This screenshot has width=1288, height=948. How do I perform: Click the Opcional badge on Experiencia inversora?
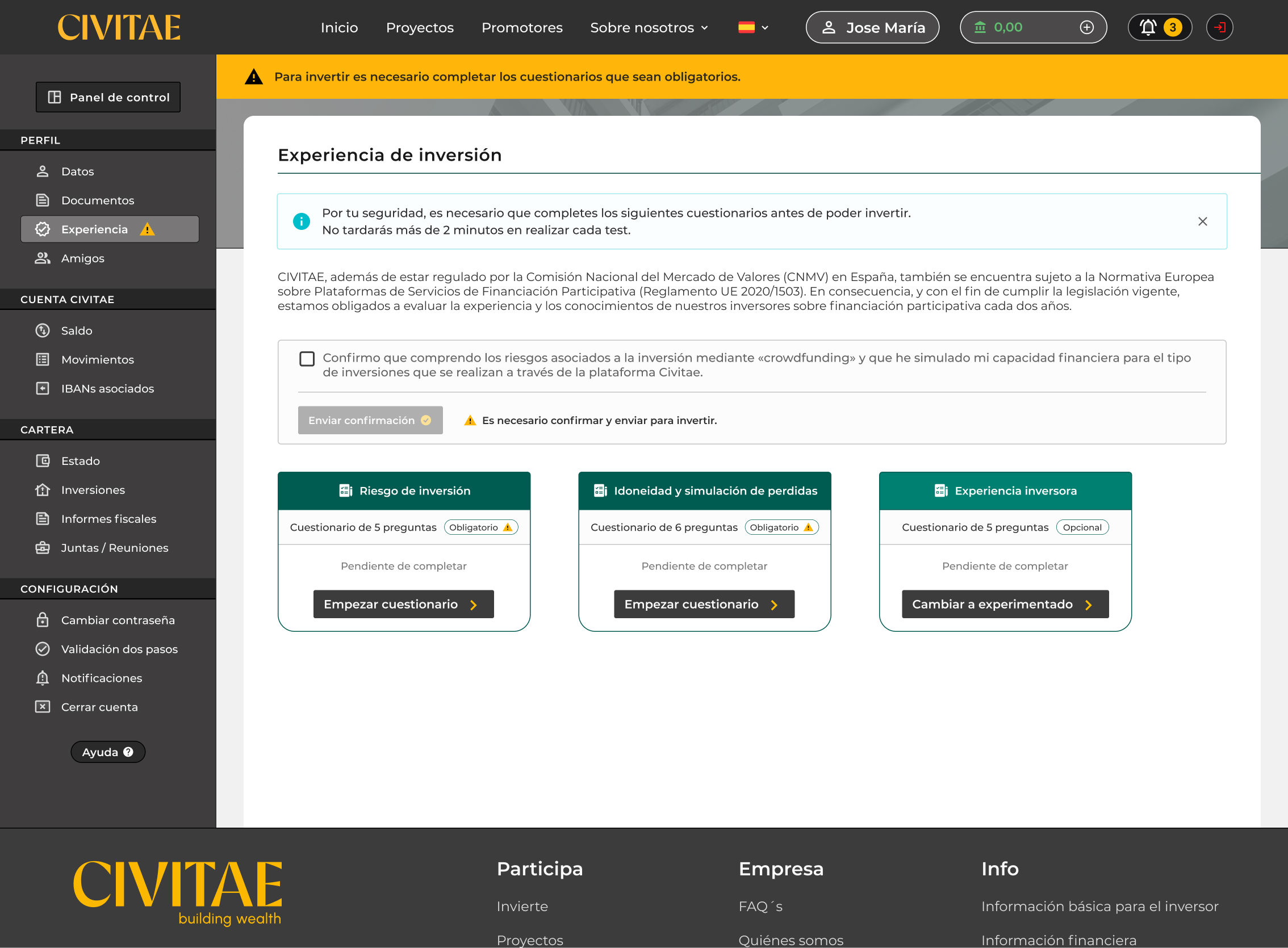pos(1082,527)
